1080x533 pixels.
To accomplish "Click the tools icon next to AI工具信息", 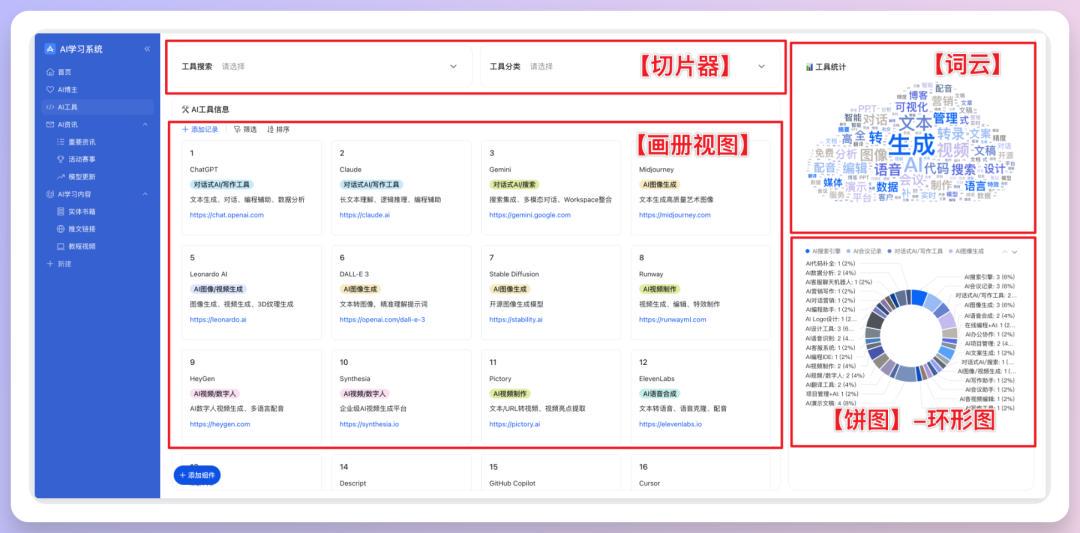I will click(x=185, y=109).
